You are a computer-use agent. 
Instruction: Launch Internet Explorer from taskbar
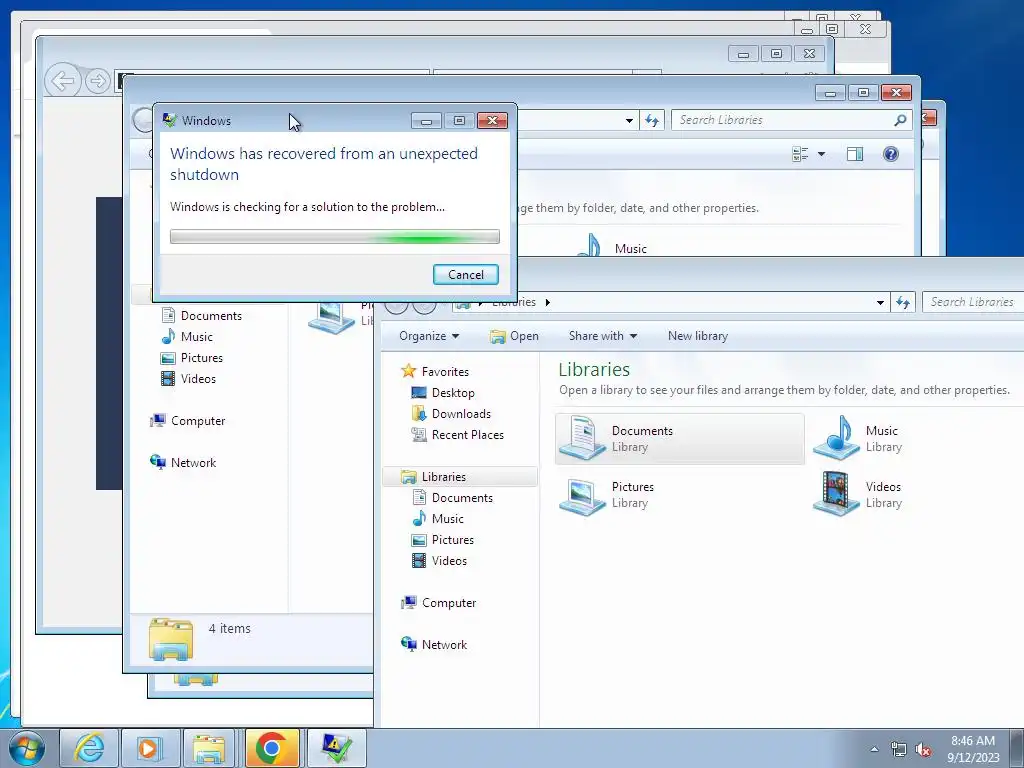click(x=89, y=748)
